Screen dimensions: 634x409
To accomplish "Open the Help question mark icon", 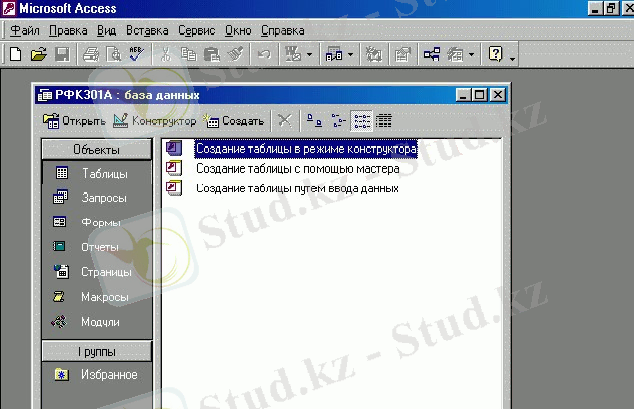I will [x=495, y=54].
